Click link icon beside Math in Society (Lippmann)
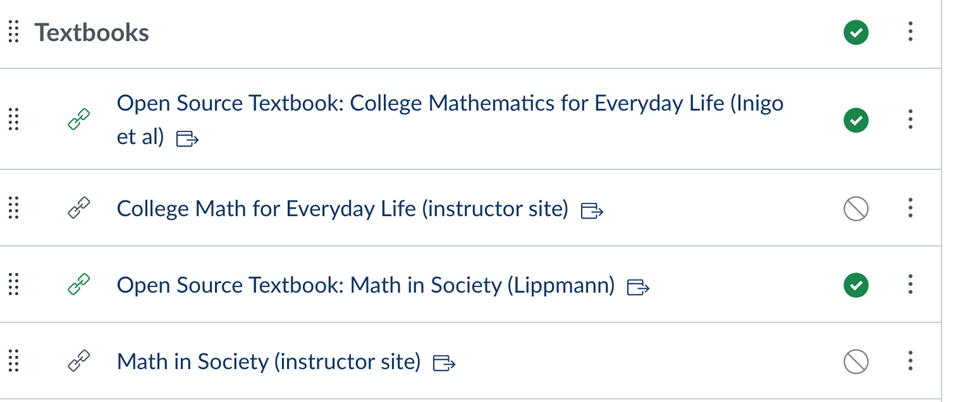This screenshot has height=402, width=975. (79, 285)
